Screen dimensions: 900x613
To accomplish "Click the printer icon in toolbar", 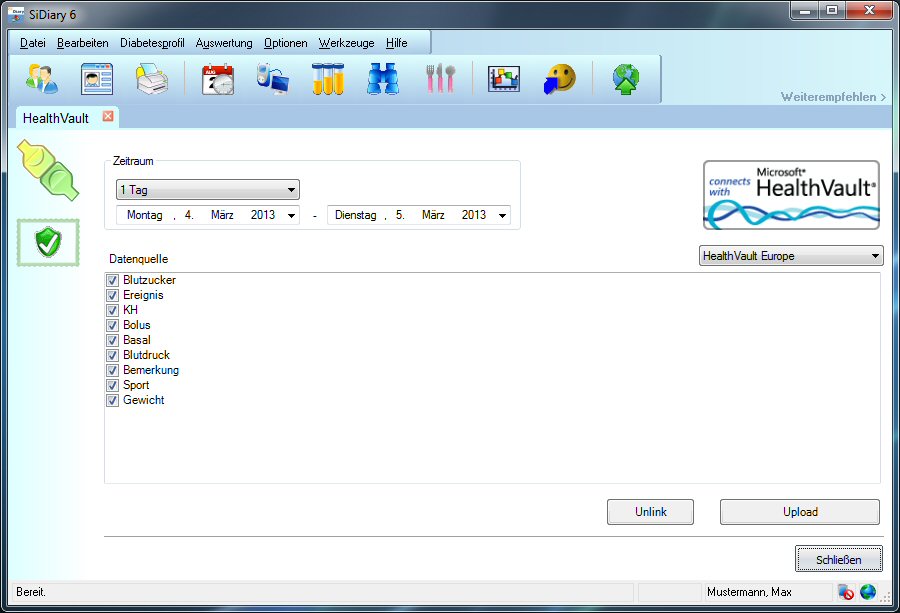I will 152,79.
